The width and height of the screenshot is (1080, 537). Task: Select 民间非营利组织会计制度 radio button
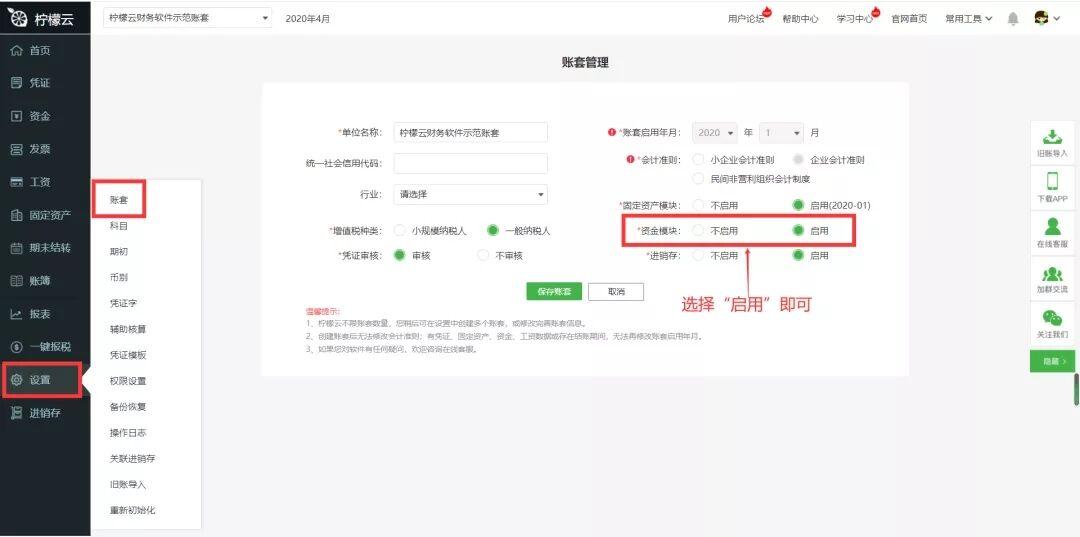click(x=698, y=179)
